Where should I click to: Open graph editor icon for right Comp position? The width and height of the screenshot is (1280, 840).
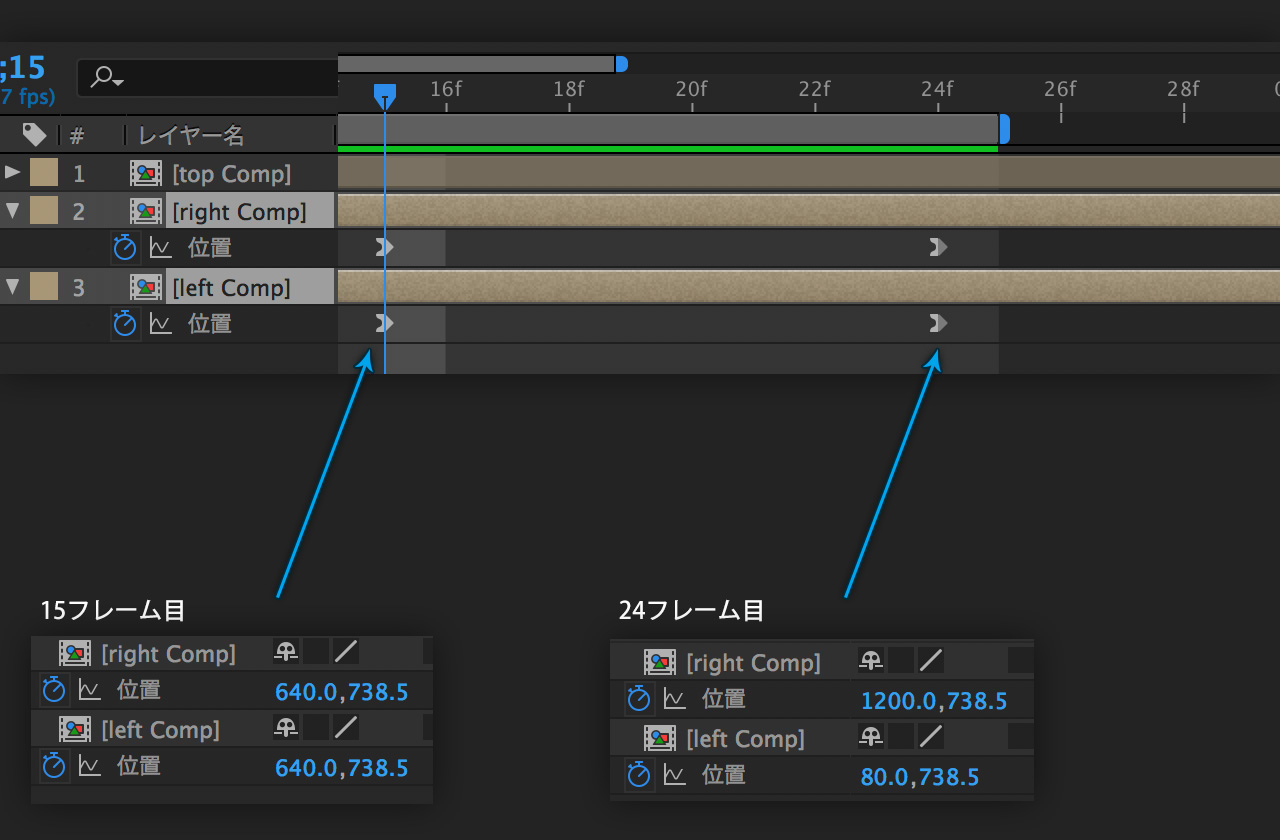click(160, 248)
